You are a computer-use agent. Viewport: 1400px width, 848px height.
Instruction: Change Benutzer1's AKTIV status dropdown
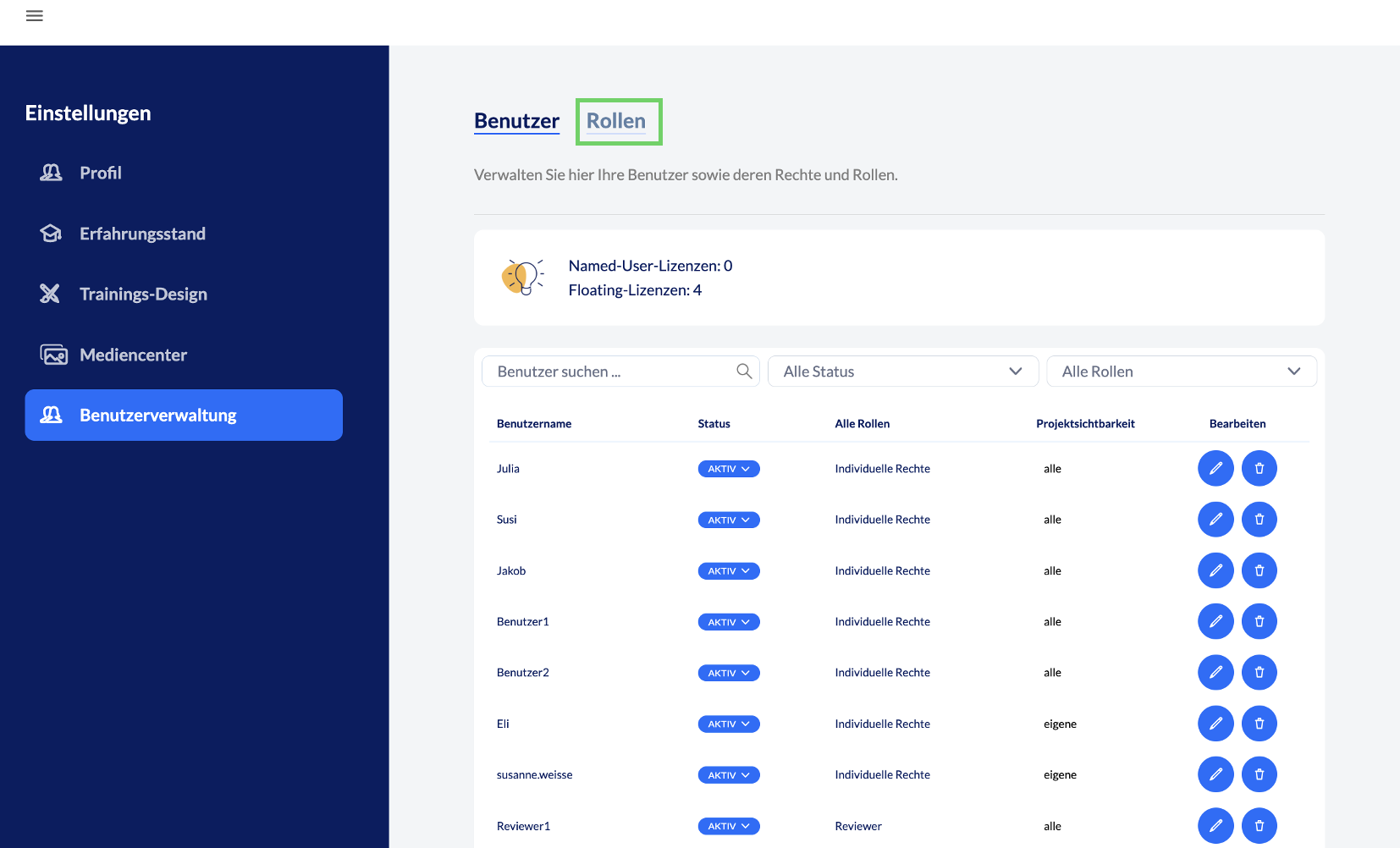729,622
